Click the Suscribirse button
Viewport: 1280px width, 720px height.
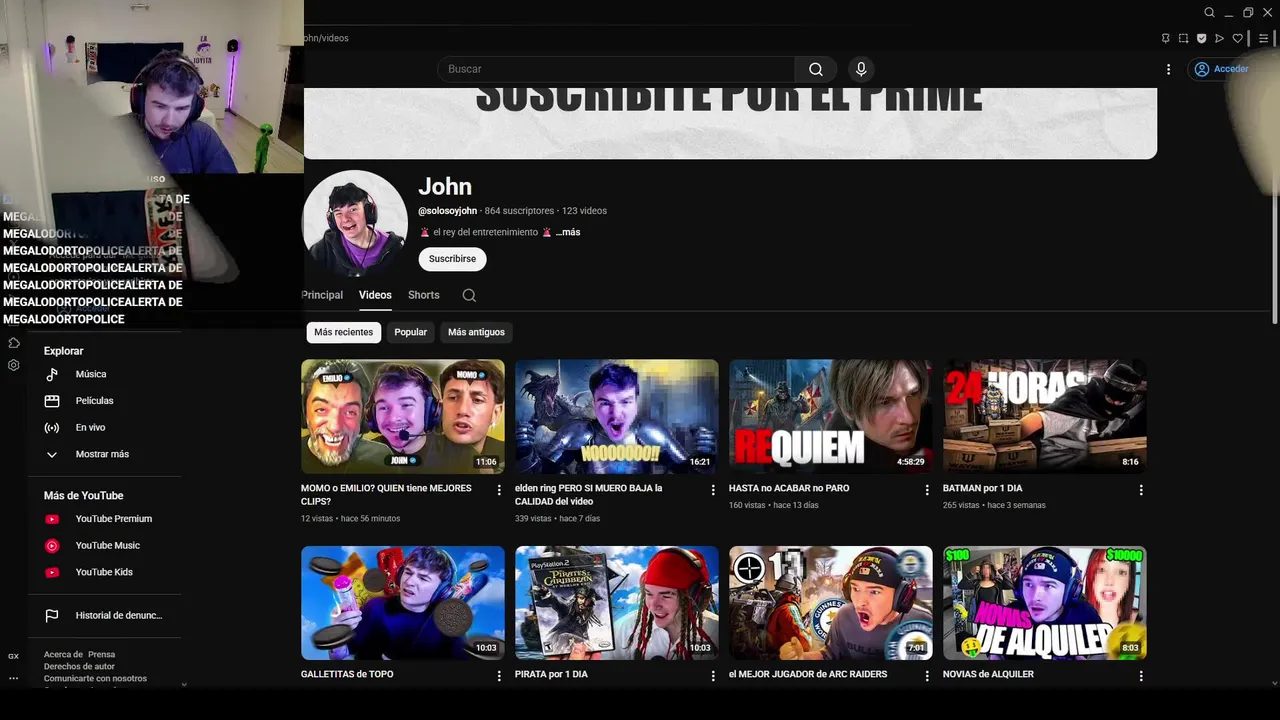(x=452, y=259)
